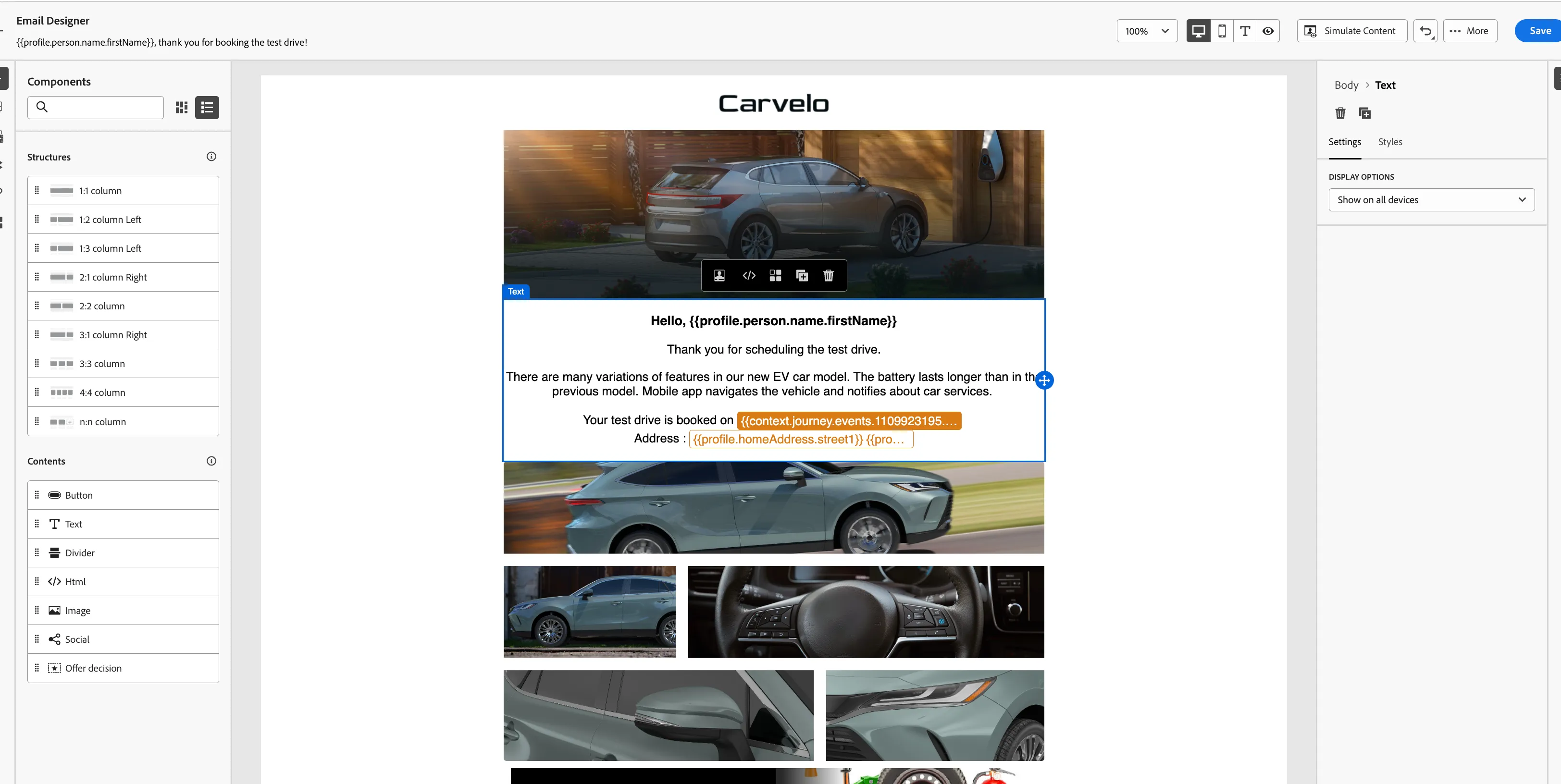Pick the 2:2 column structure
This screenshot has height=784, width=1561.
pyautogui.click(x=123, y=306)
